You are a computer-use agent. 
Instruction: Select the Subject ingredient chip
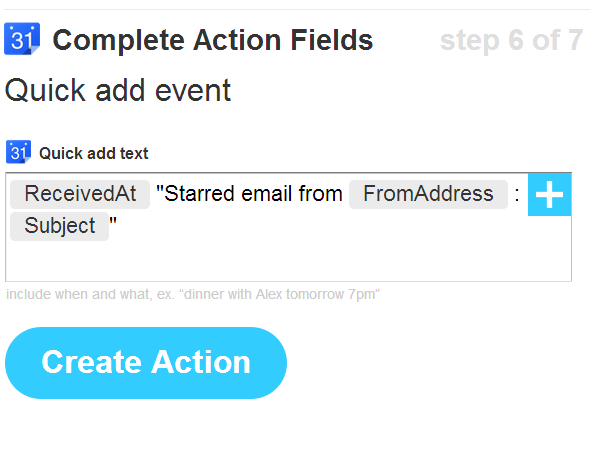[59, 226]
